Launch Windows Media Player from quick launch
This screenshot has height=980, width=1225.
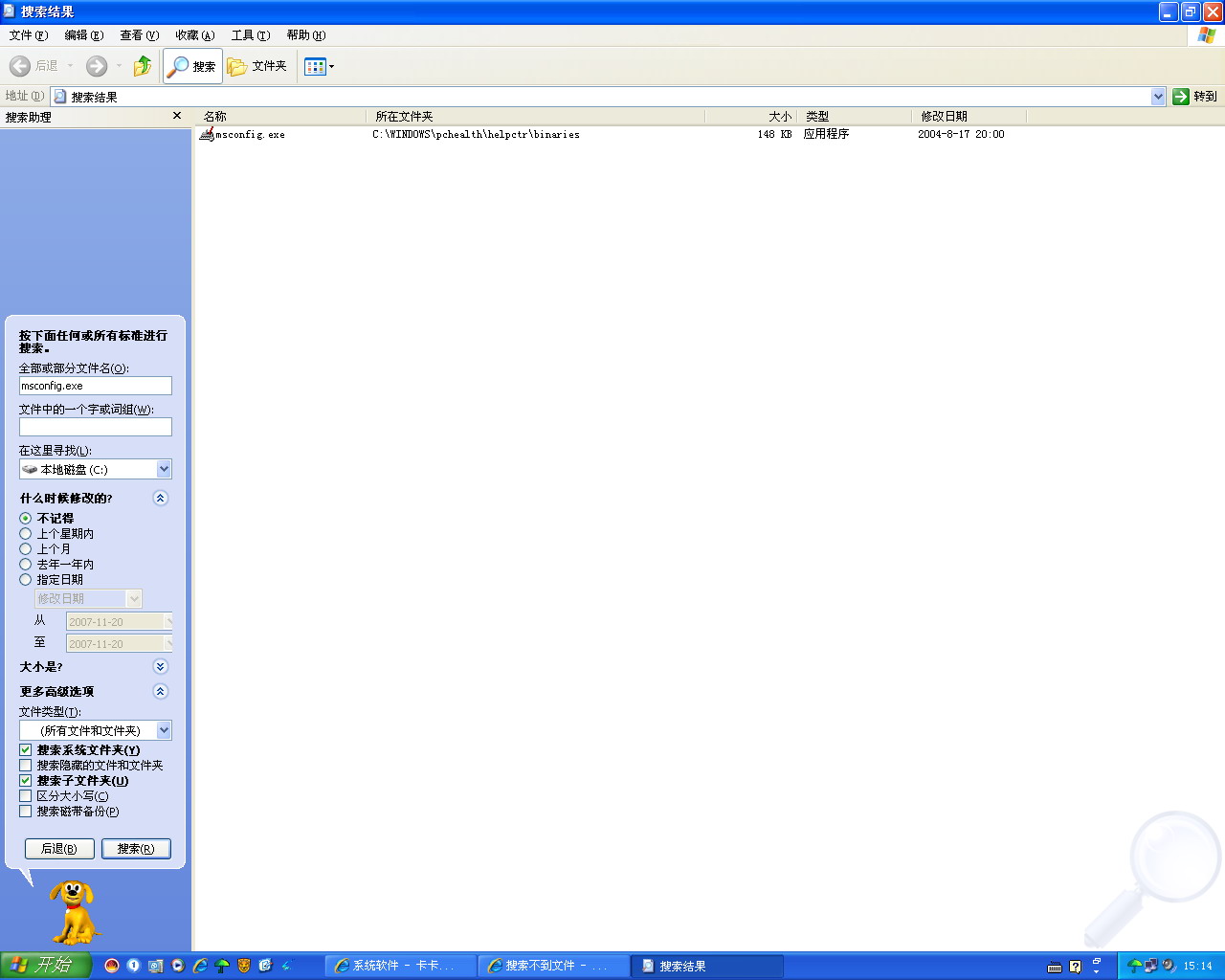[x=178, y=967]
